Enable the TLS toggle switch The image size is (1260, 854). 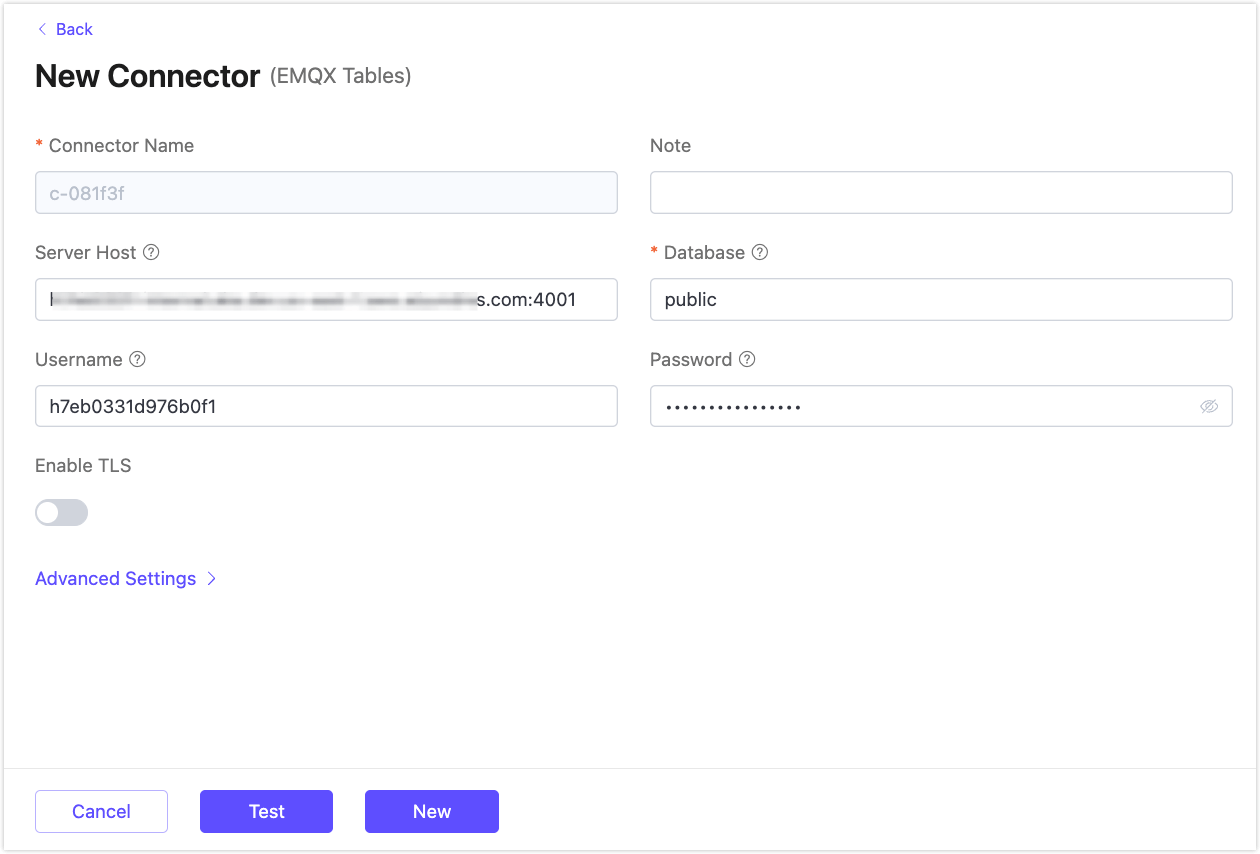62,513
